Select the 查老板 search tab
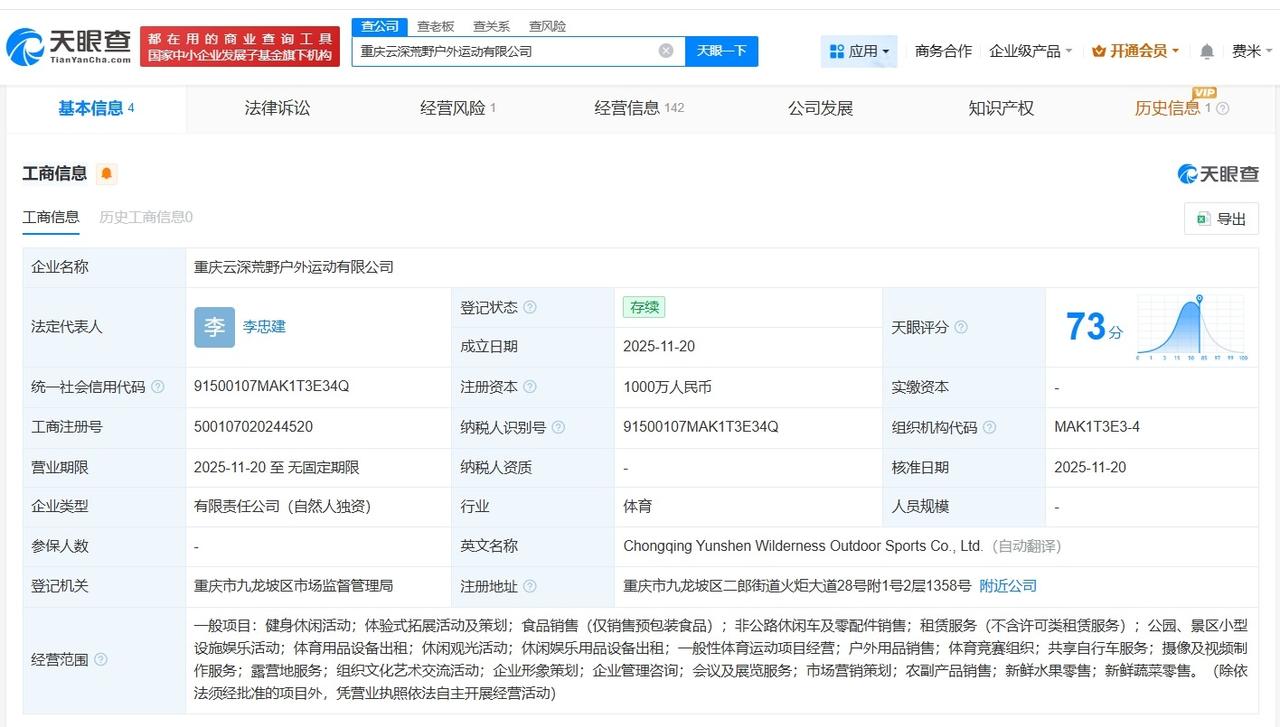The height and width of the screenshot is (727, 1280). coord(435,27)
